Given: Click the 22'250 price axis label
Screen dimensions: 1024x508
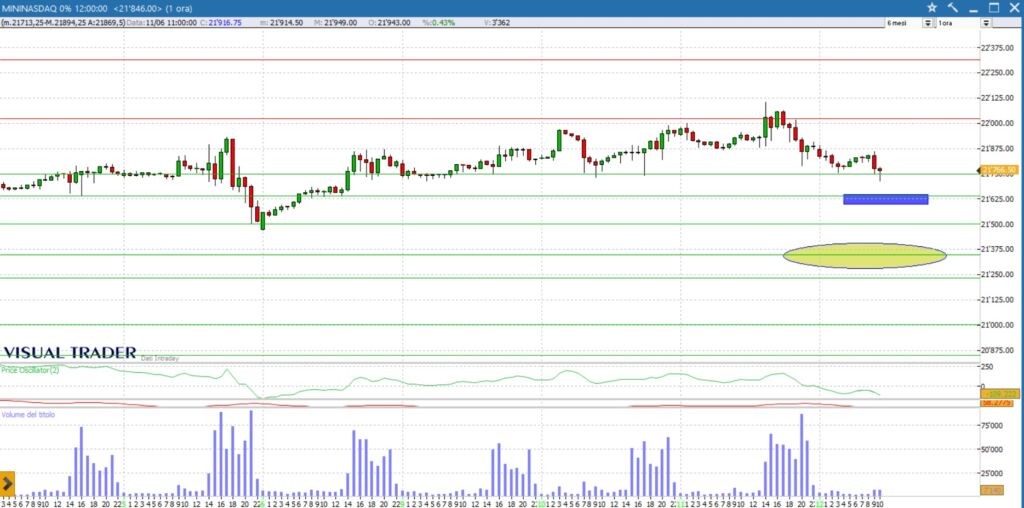Looking at the screenshot, I should point(999,72).
